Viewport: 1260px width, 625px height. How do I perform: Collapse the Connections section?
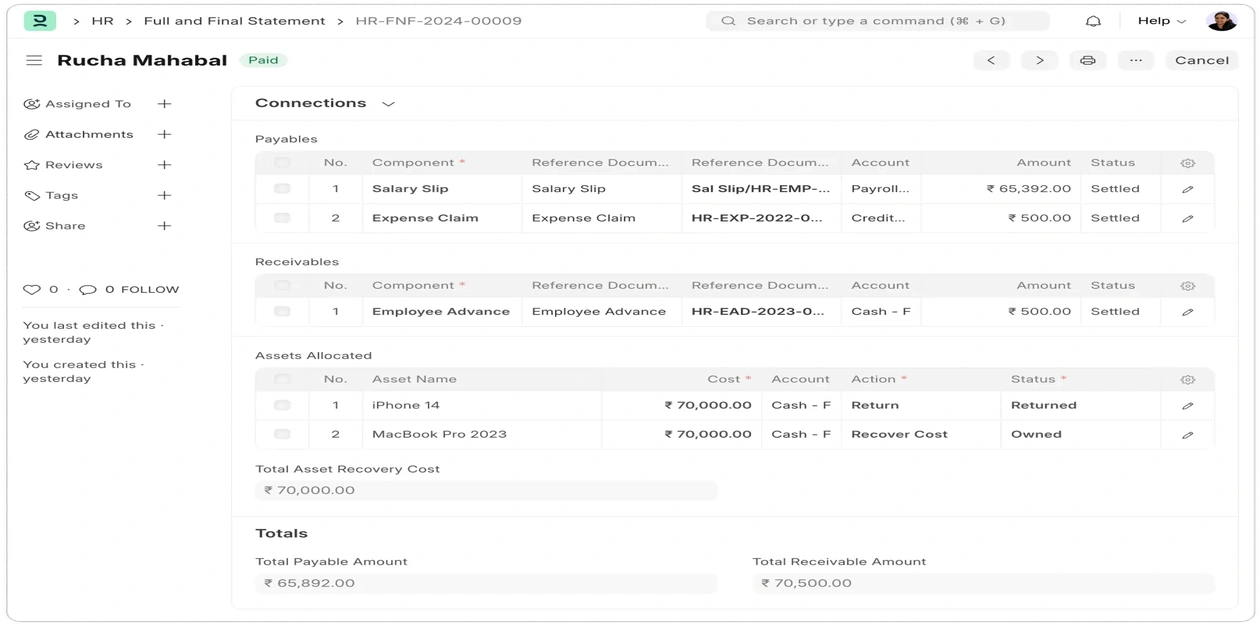(388, 104)
